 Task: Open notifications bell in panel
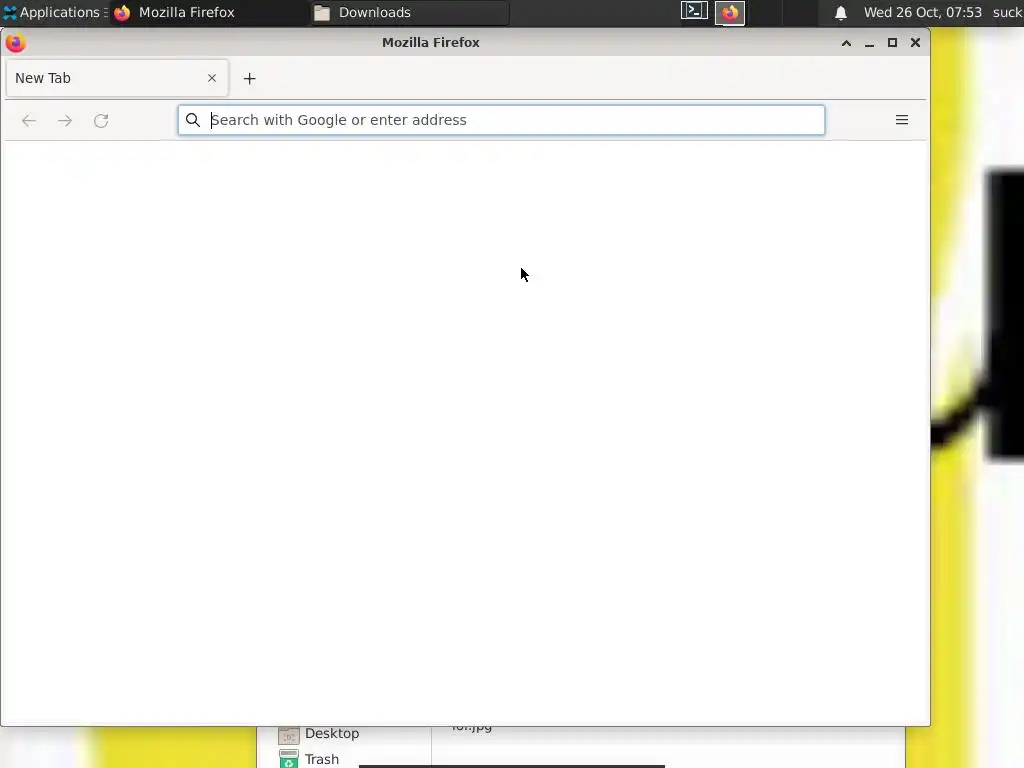pyautogui.click(x=840, y=12)
